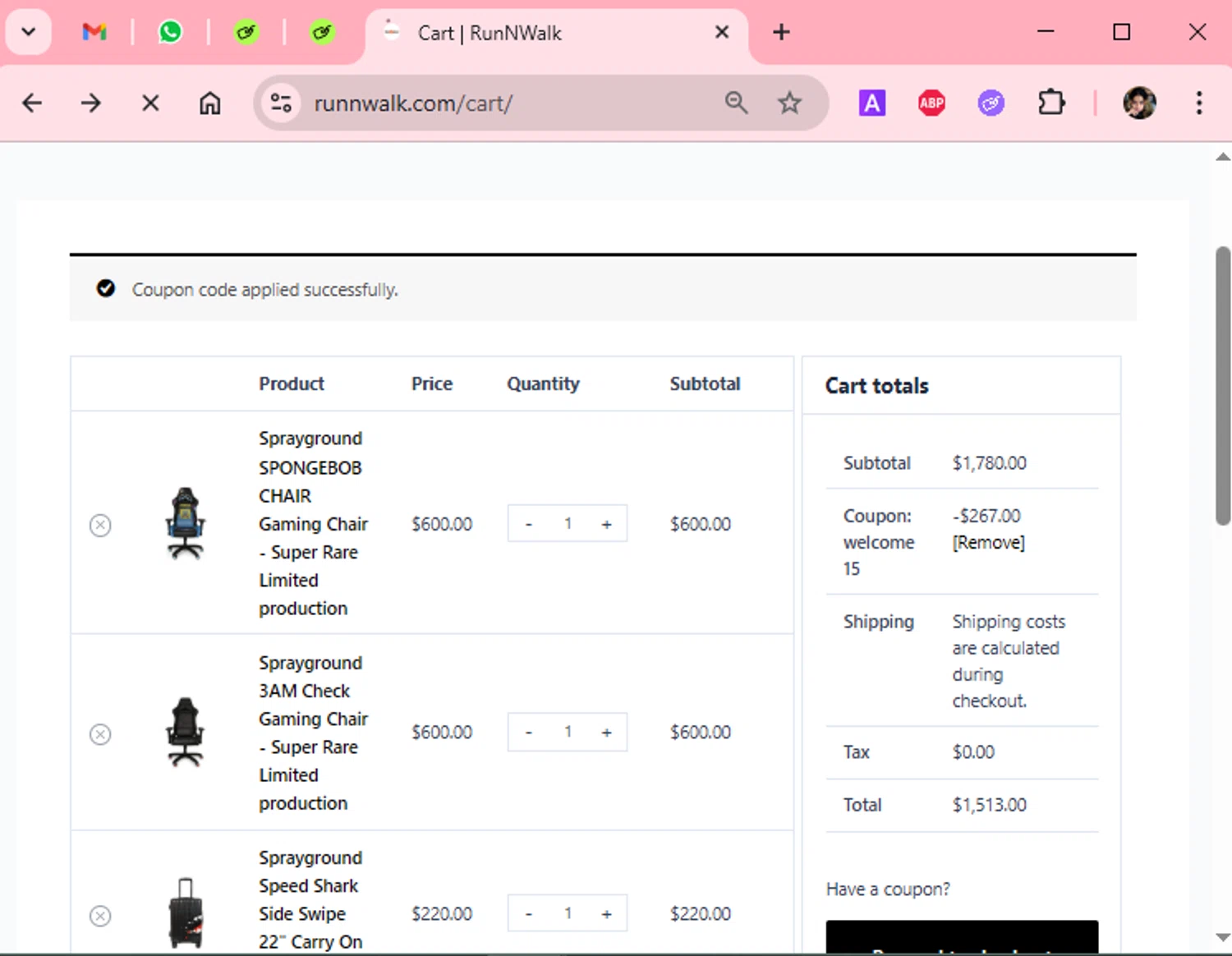Image resolution: width=1232 pixels, height=956 pixels.
Task: Click the cart total $1,513.00
Action: (989, 806)
